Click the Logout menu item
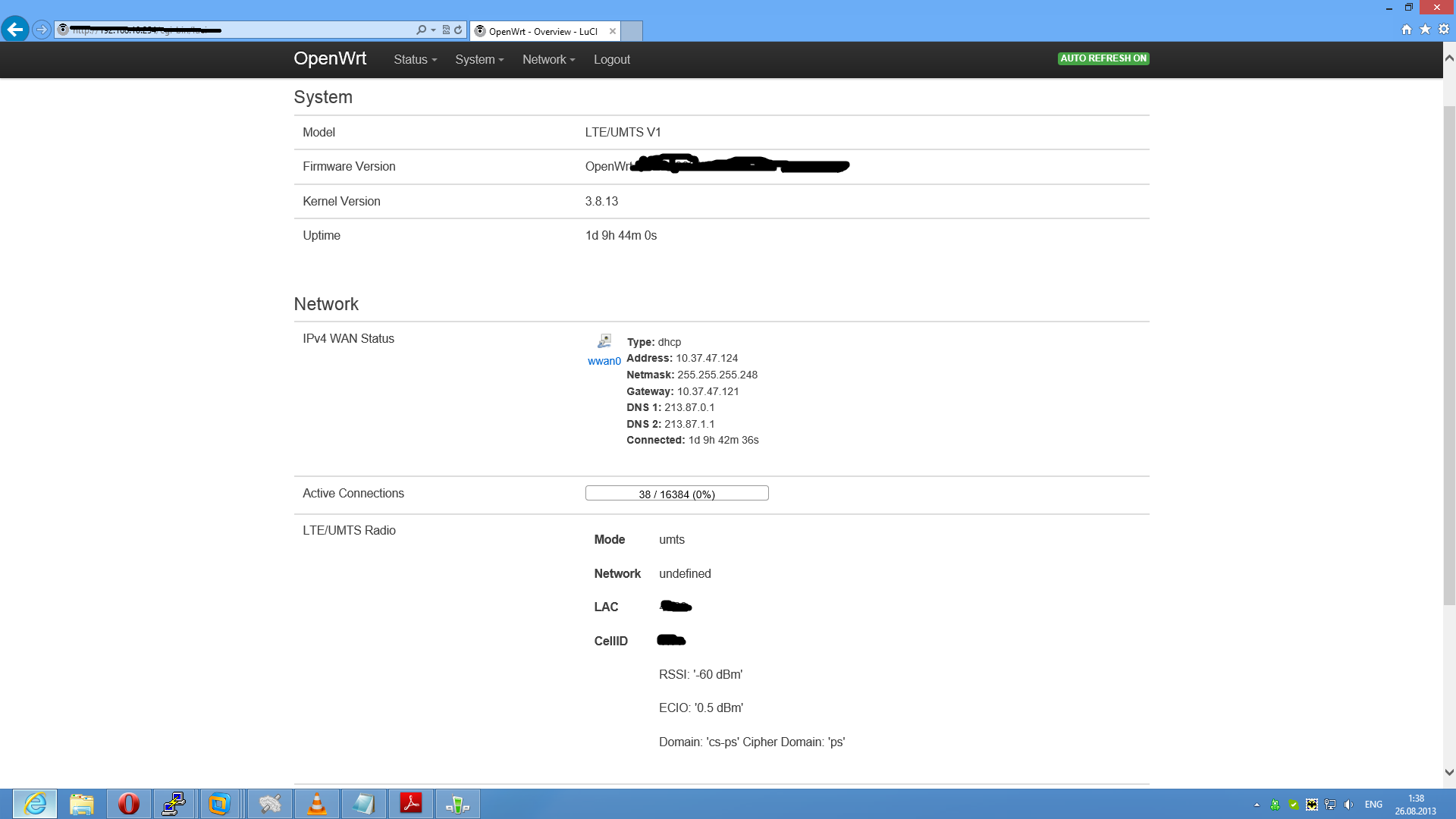The width and height of the screenshot is (1456, 819). (x=612, y=60)
